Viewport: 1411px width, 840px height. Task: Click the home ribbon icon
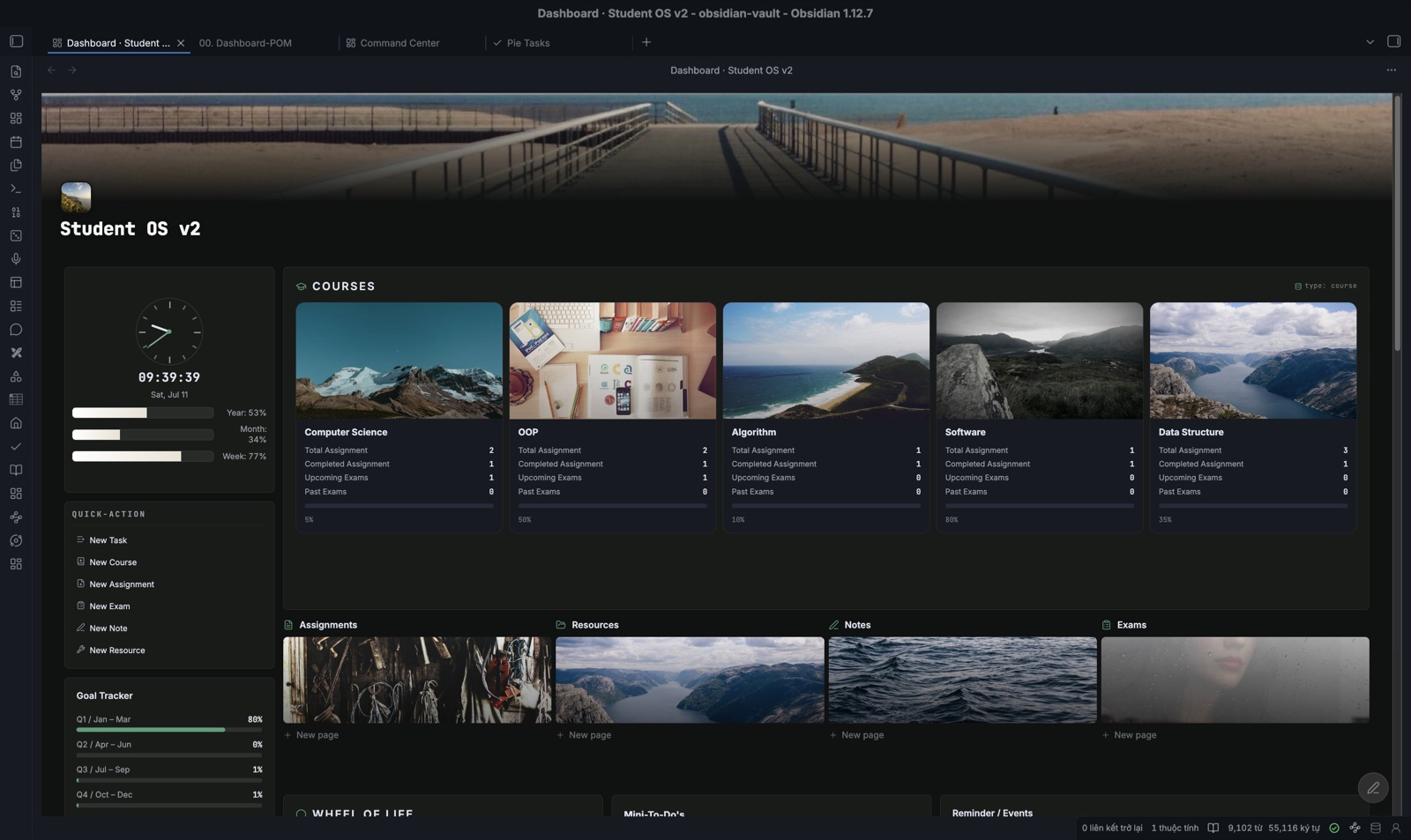click(x=16, y=423)
